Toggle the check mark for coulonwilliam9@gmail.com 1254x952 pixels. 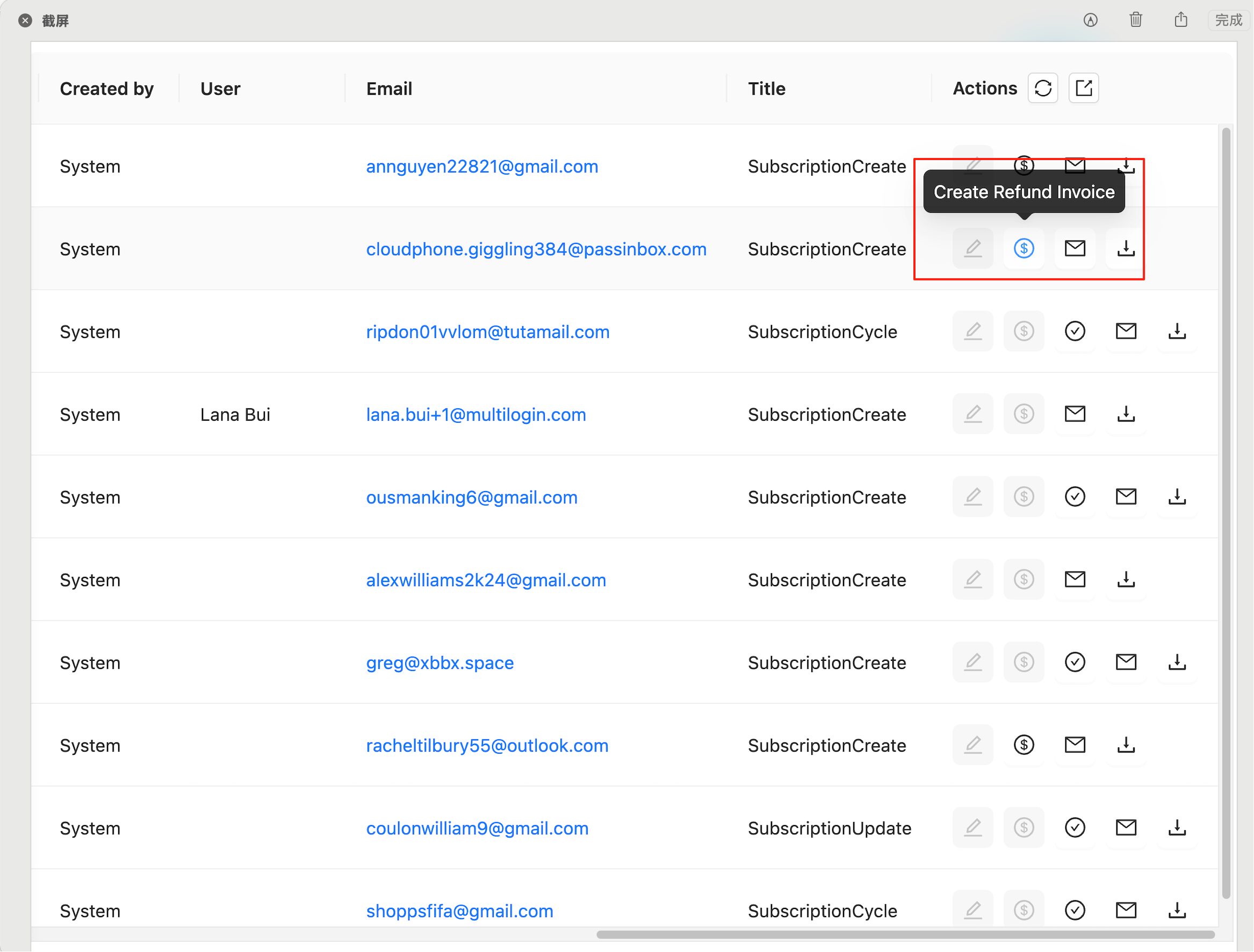1076,827
